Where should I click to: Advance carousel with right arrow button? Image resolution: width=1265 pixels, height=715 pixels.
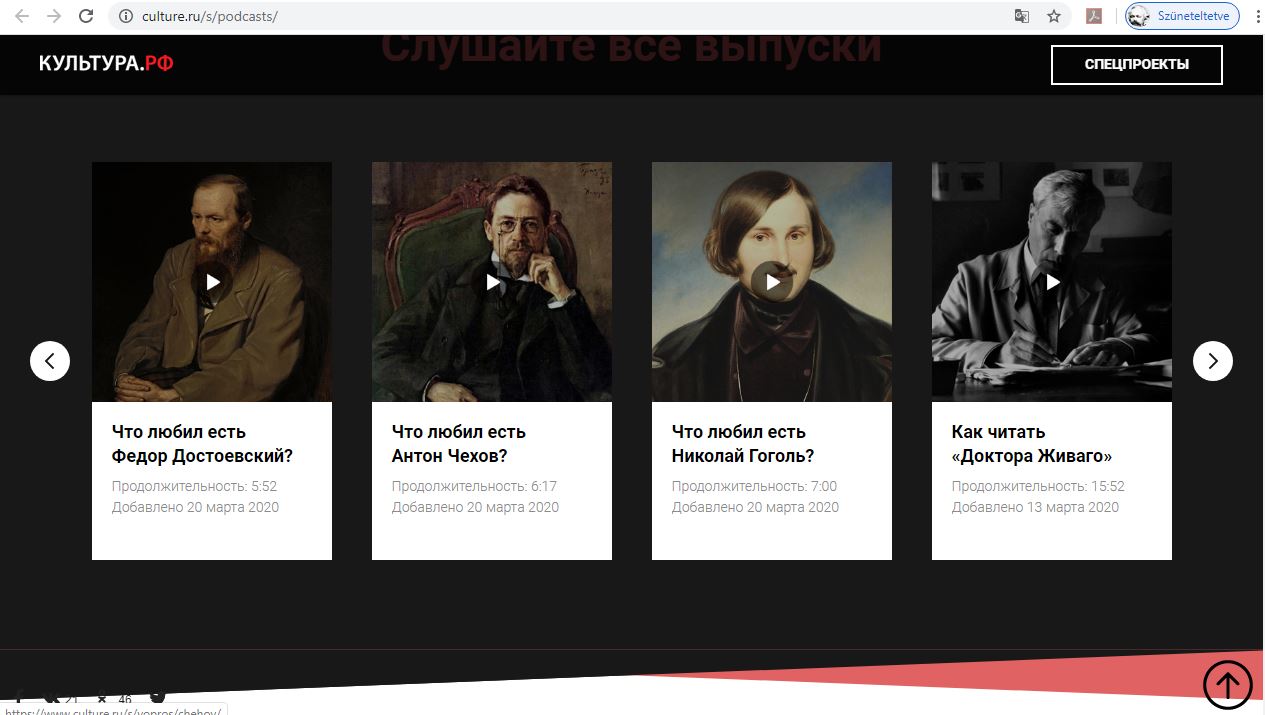pos(1213,361)
